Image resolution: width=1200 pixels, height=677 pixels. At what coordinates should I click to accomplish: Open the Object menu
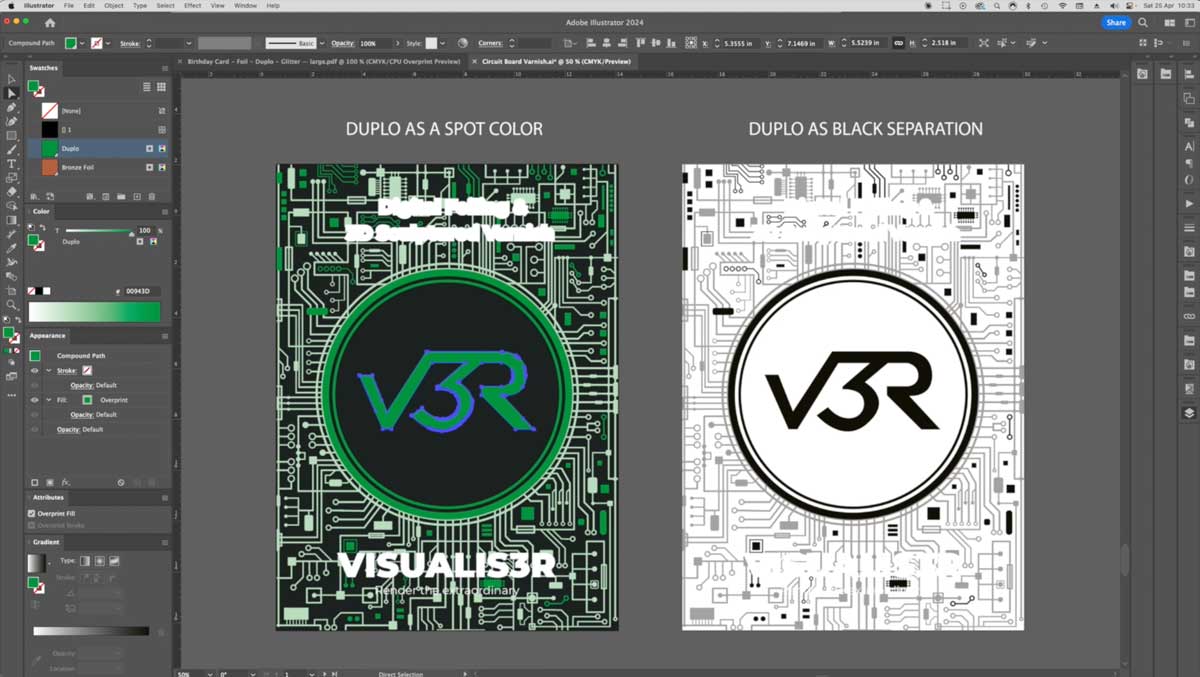pos(114,6)
